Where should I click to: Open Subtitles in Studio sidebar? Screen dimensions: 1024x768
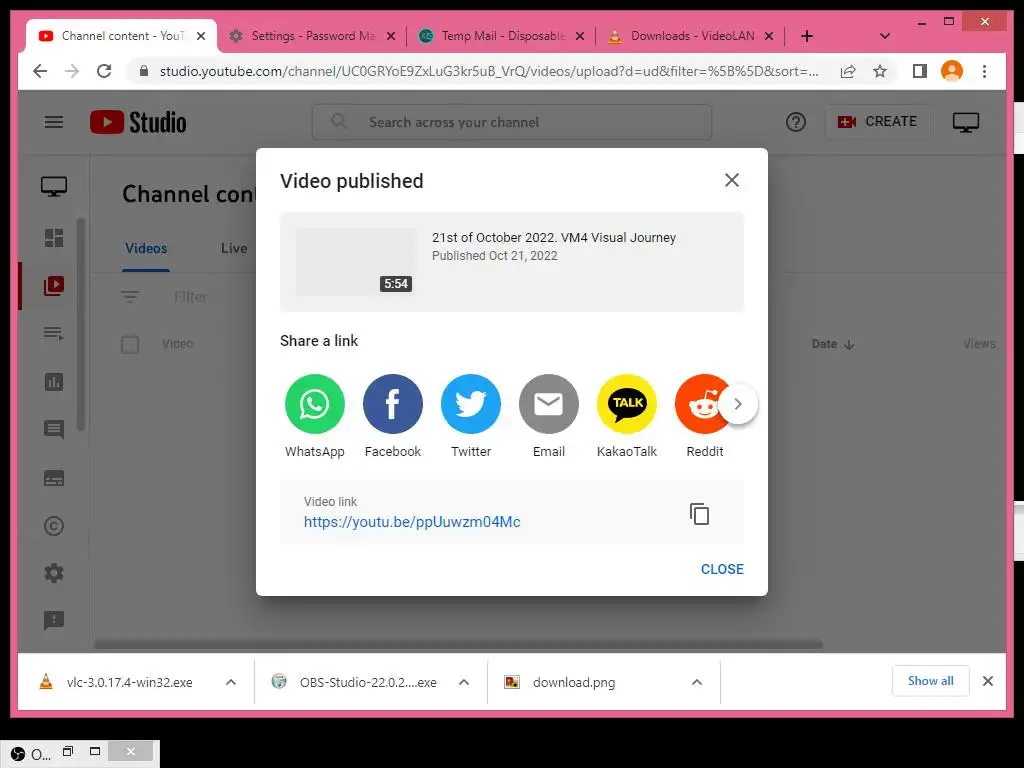click(x=54, y=478)
